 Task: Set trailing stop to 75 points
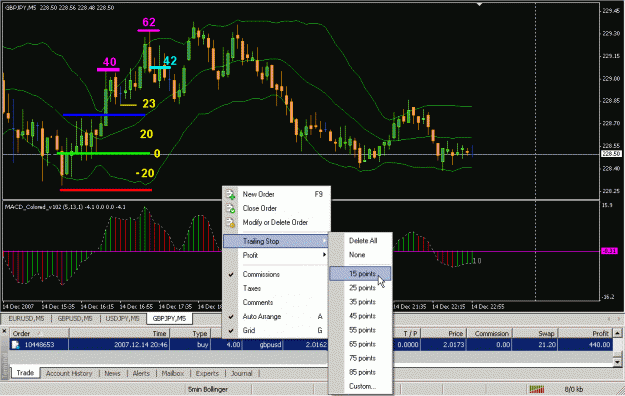pyautogui.click(x=361, y=358)
